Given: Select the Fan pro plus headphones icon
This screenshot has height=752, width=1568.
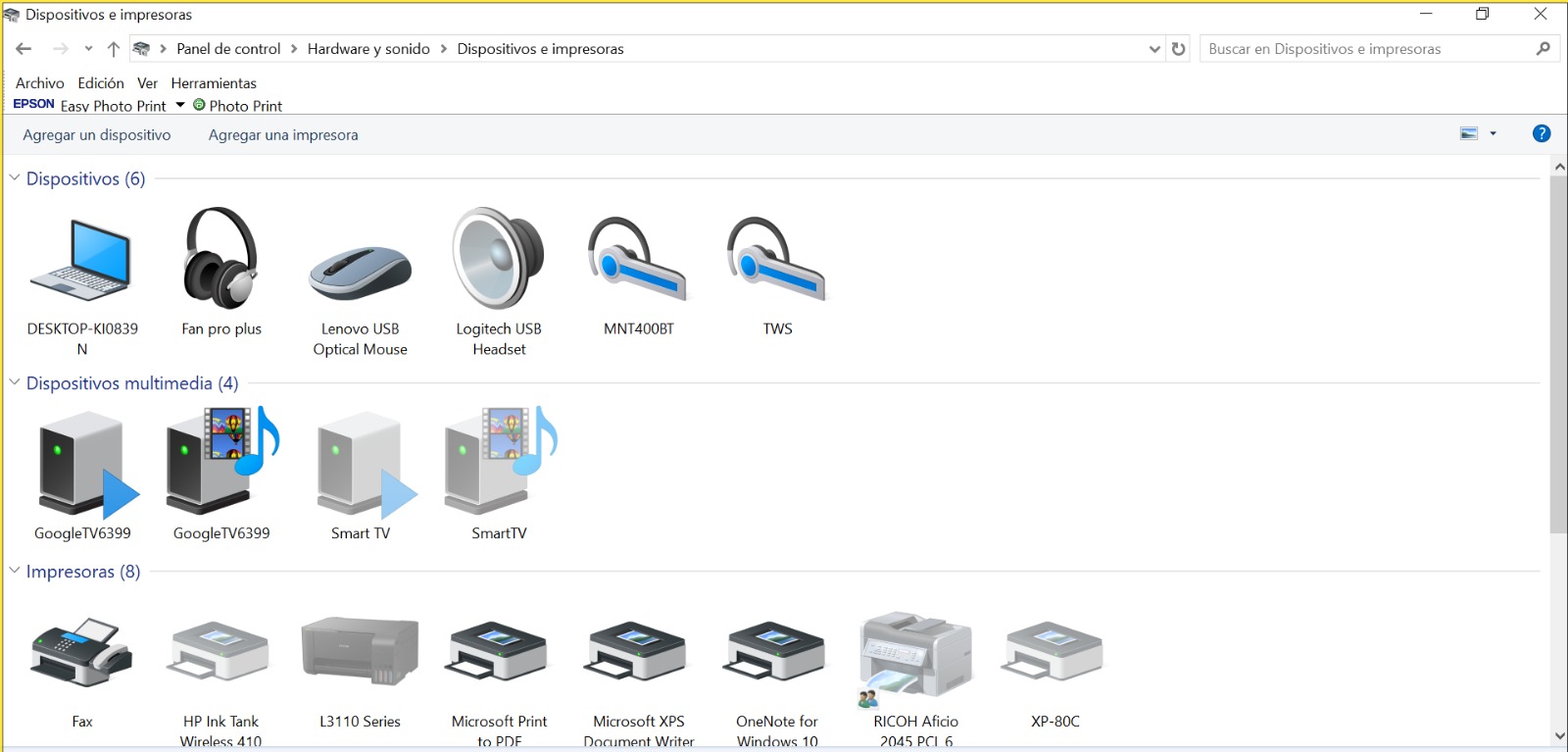Looking at the screenshot, I should [221, 258].
